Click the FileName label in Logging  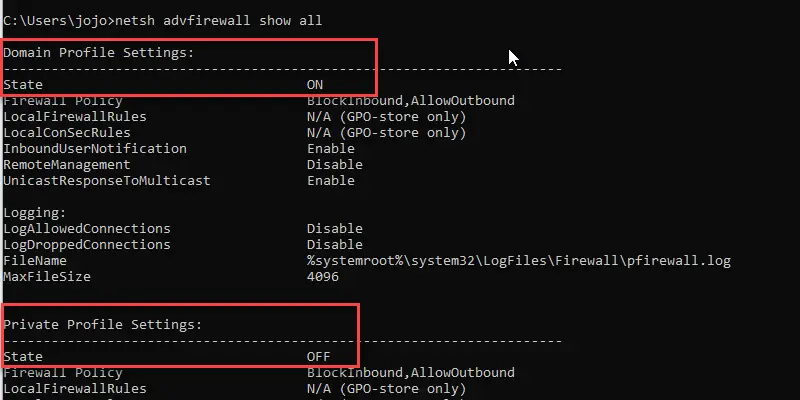[x=35, y=261]
